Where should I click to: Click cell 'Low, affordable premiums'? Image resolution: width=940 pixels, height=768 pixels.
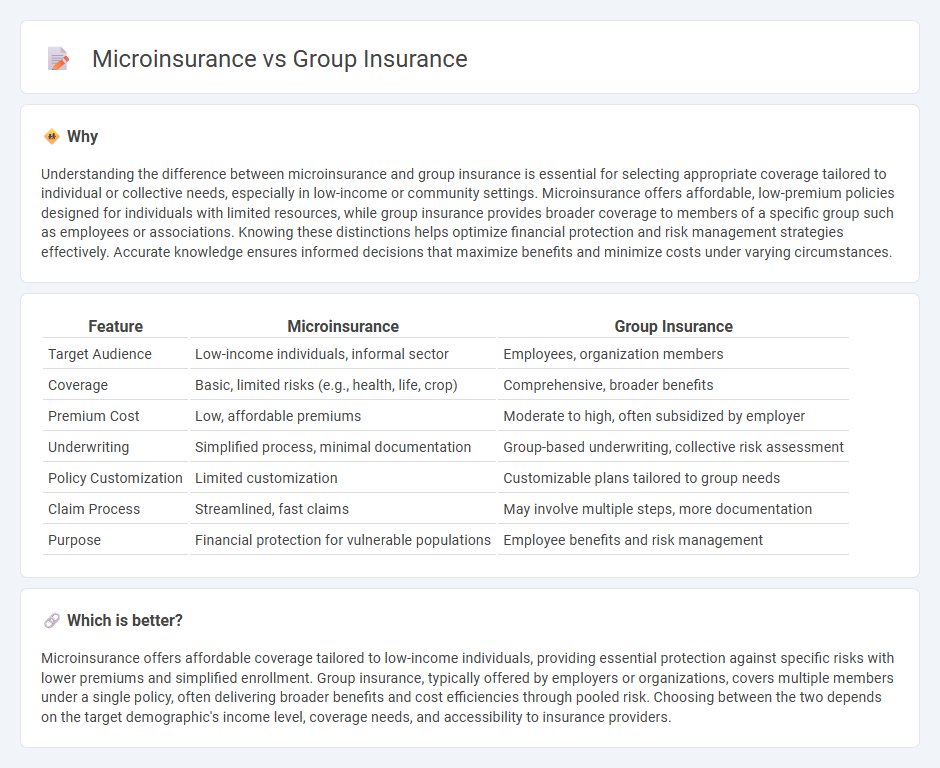pyautogui.click(x=343, y=416)
